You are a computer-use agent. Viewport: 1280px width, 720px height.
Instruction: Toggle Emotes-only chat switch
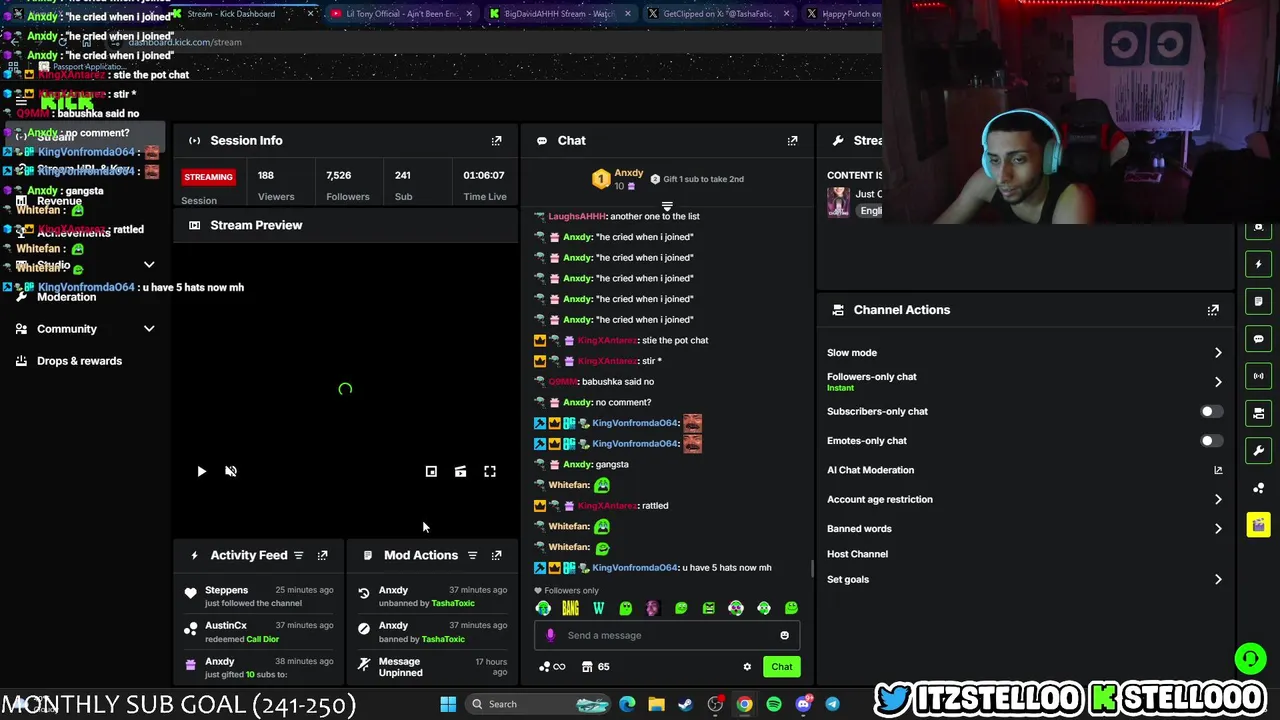[1211, 440]
